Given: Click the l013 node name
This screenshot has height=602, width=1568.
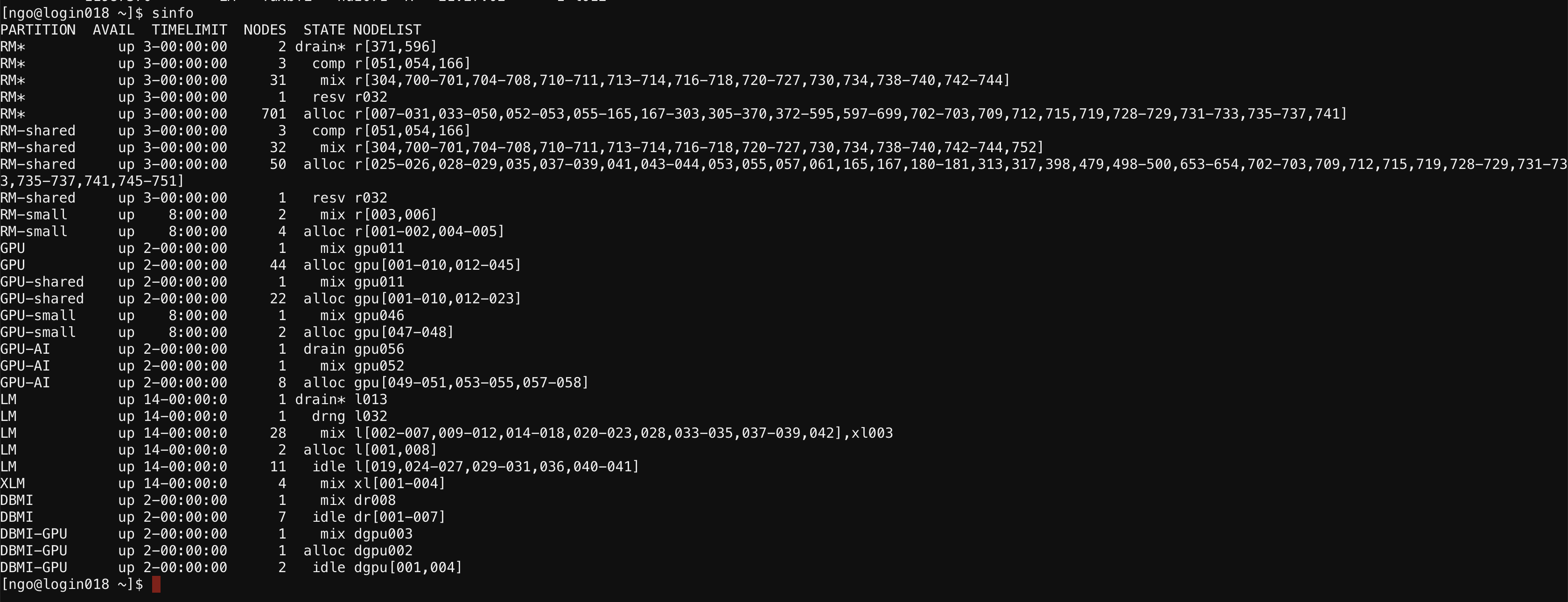Looking at the screenshot, I should [x=370, y=399].
